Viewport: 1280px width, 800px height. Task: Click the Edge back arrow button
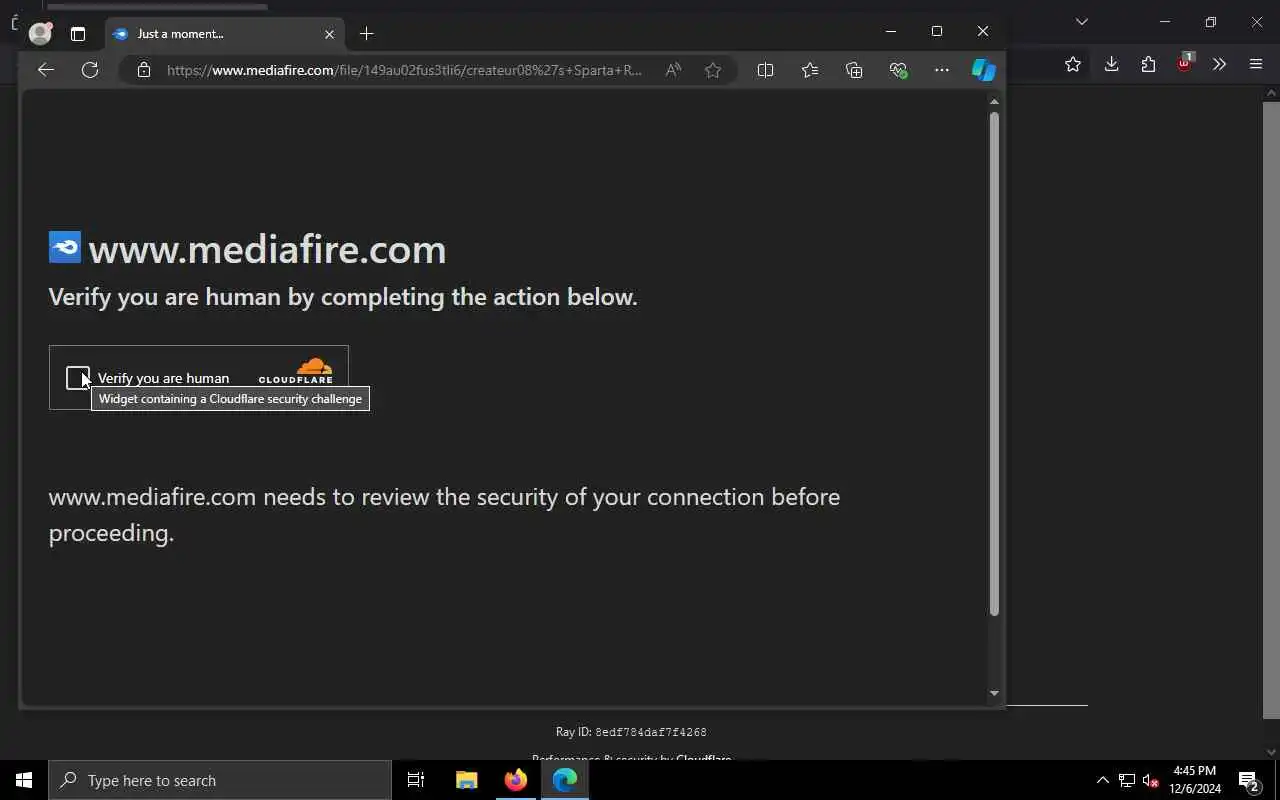point(45,70)
